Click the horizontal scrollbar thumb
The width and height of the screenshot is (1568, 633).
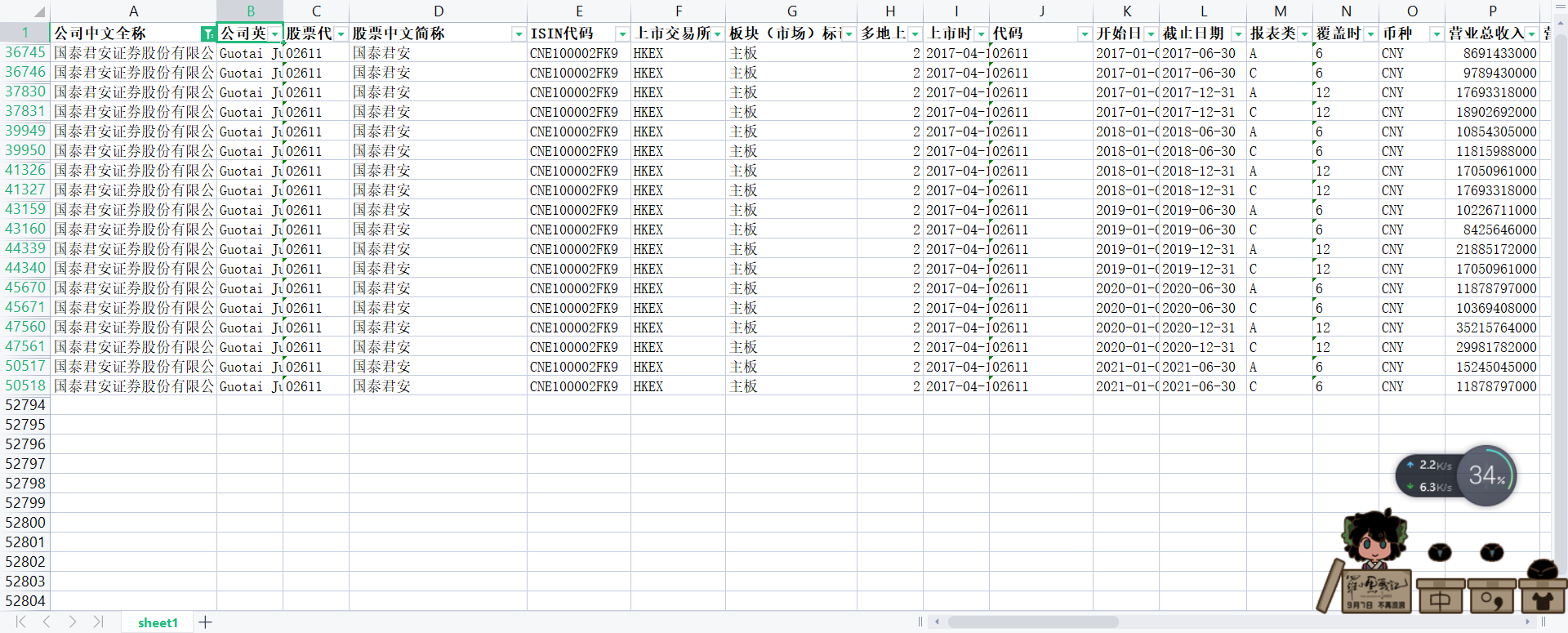[x=1033, y=622]
